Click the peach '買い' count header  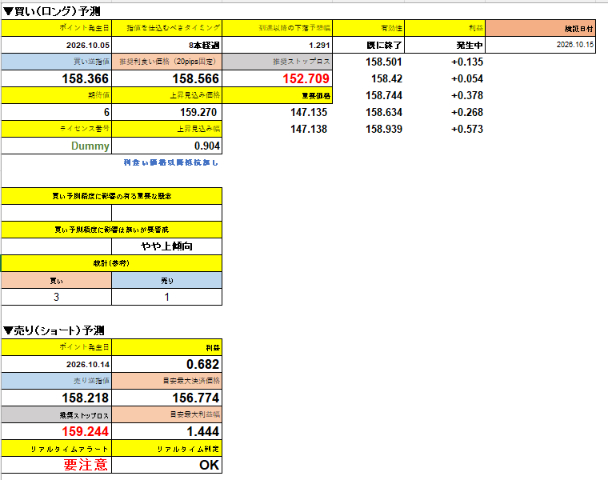(x=56, y=280)
